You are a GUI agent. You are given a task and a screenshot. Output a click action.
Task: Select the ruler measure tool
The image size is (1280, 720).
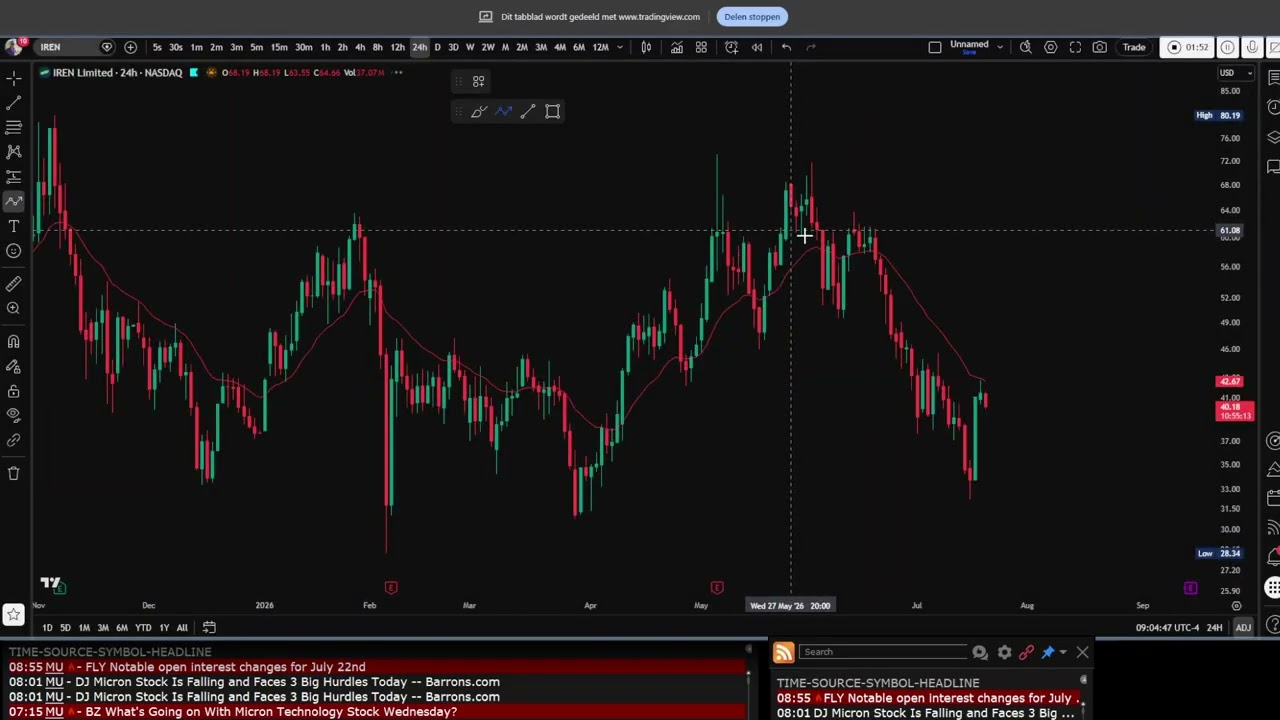[14, 284]
